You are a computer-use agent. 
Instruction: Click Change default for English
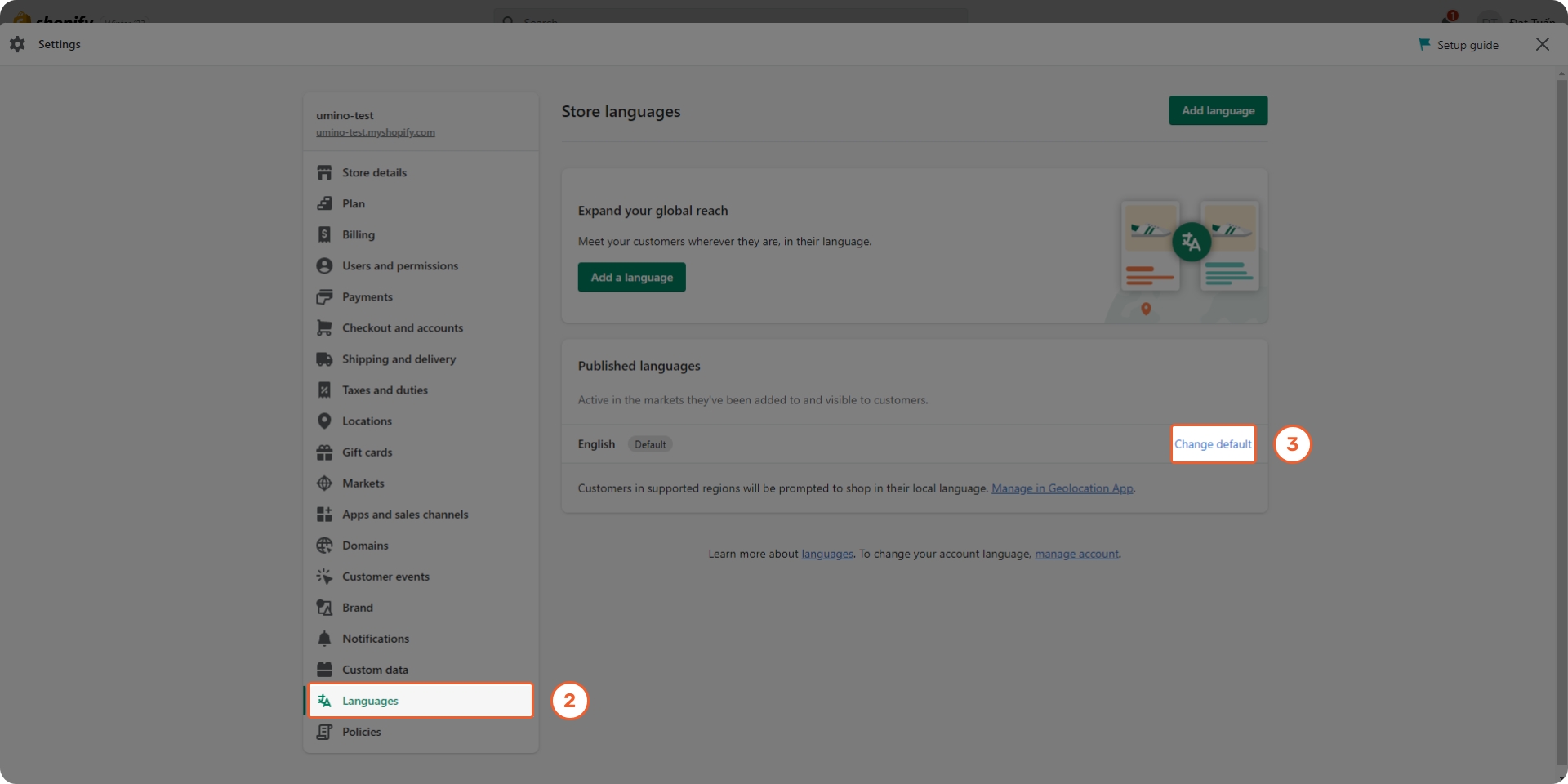tap(1213, 444)
